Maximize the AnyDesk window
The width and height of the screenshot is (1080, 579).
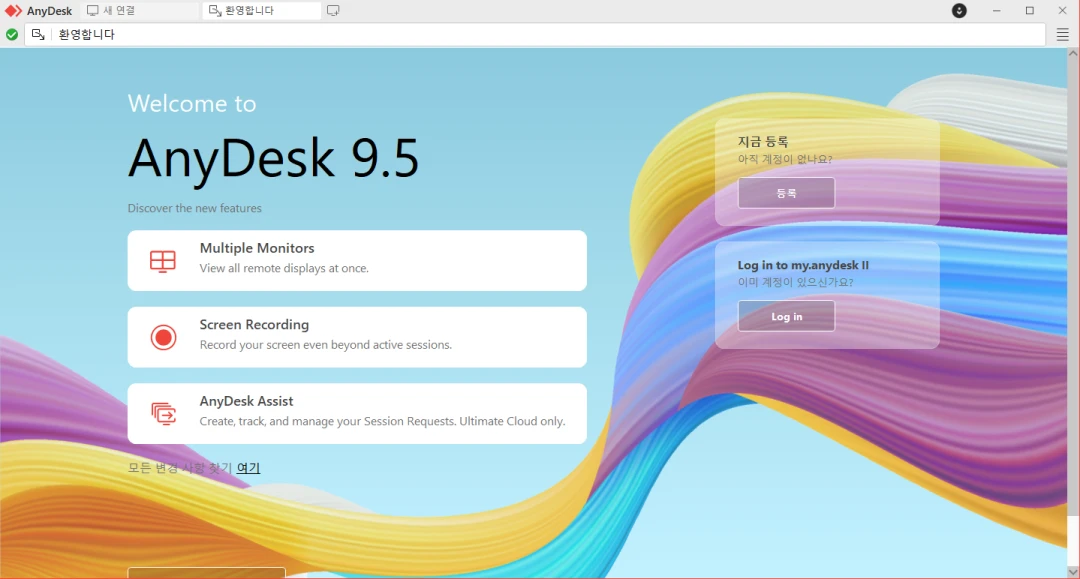point(1030,10)
